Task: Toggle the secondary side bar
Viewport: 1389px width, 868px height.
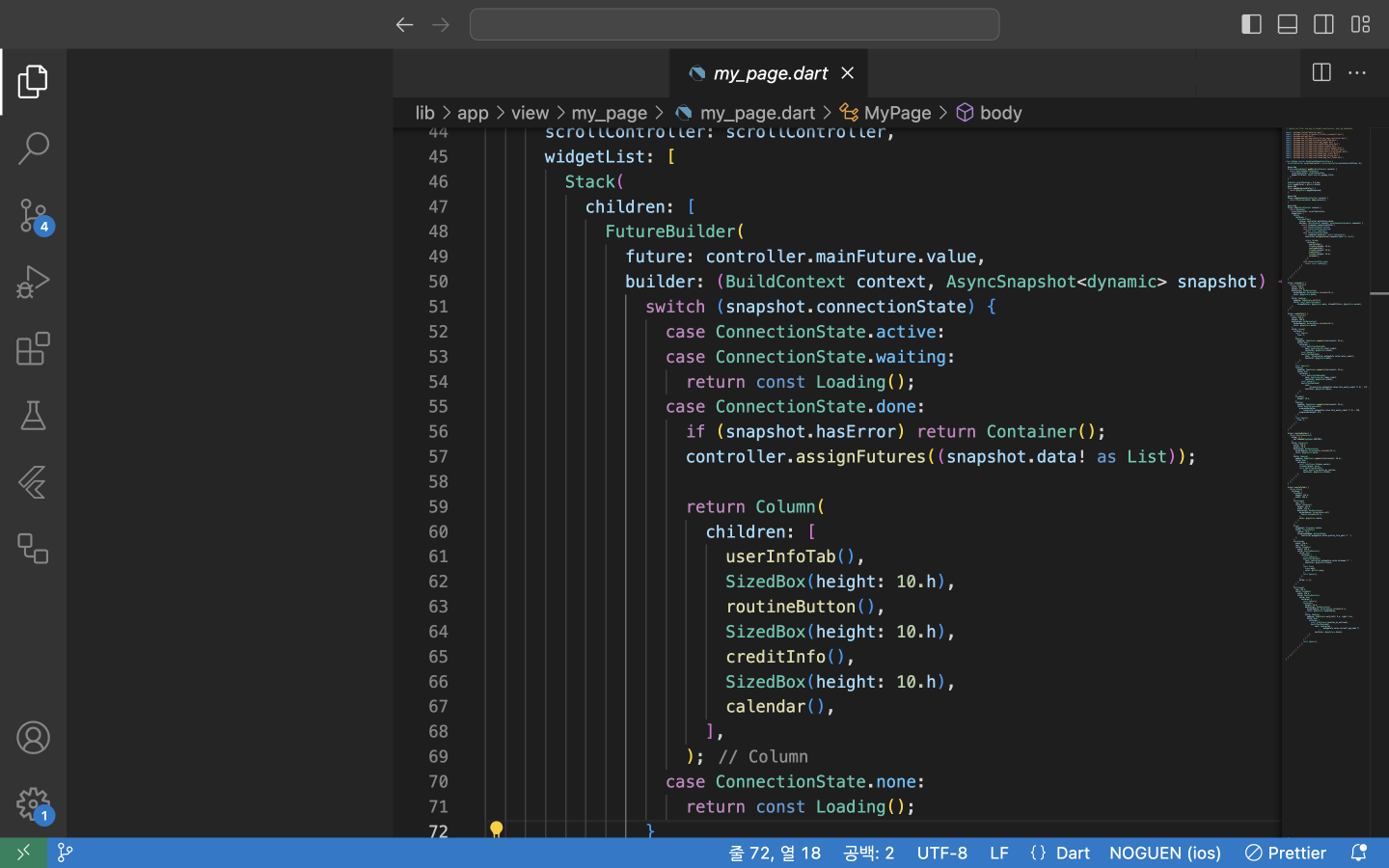Action: 1324,24
